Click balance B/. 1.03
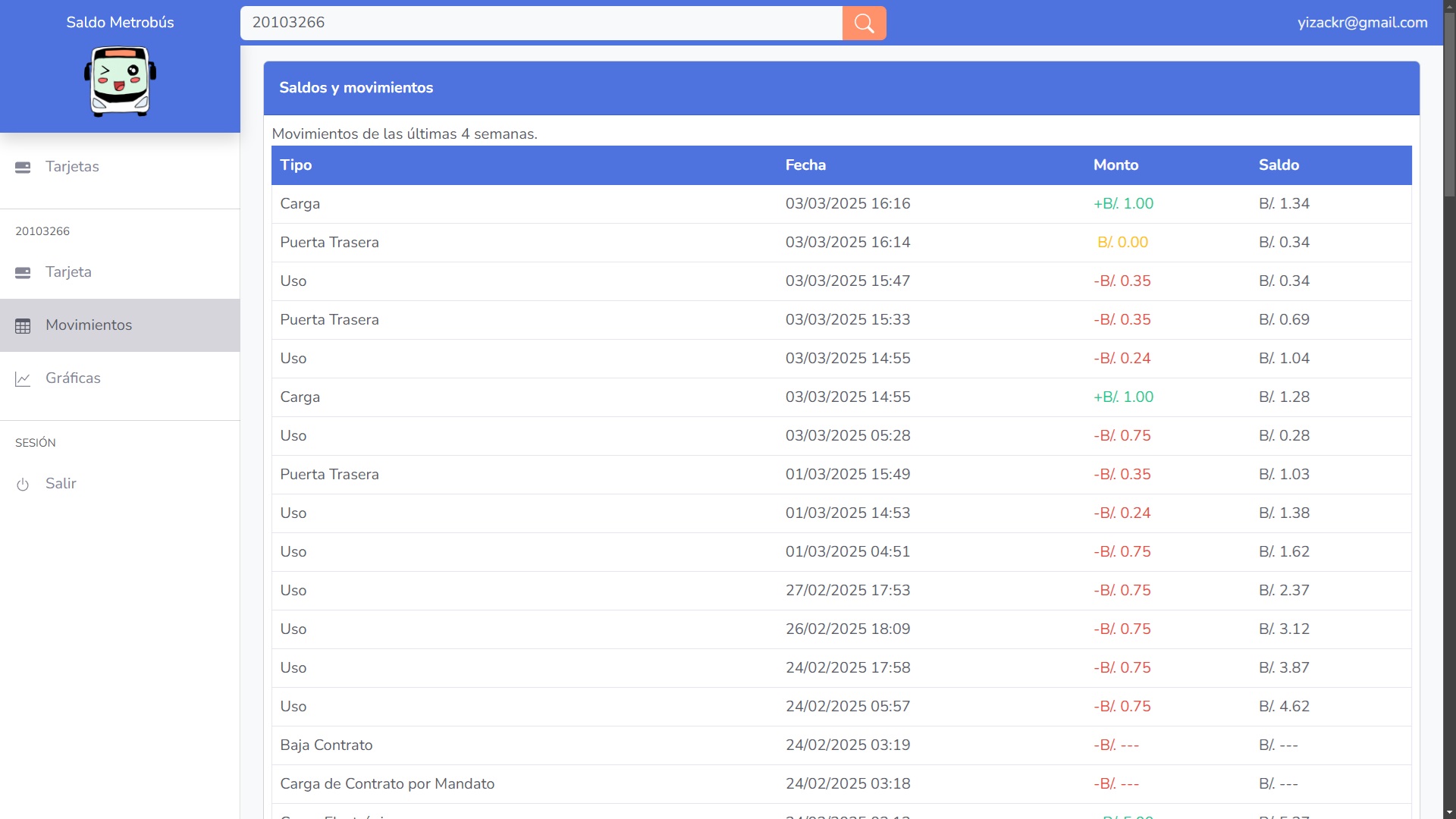The height and width of the screenshot is (819, 1456). tap(1284, 474)
